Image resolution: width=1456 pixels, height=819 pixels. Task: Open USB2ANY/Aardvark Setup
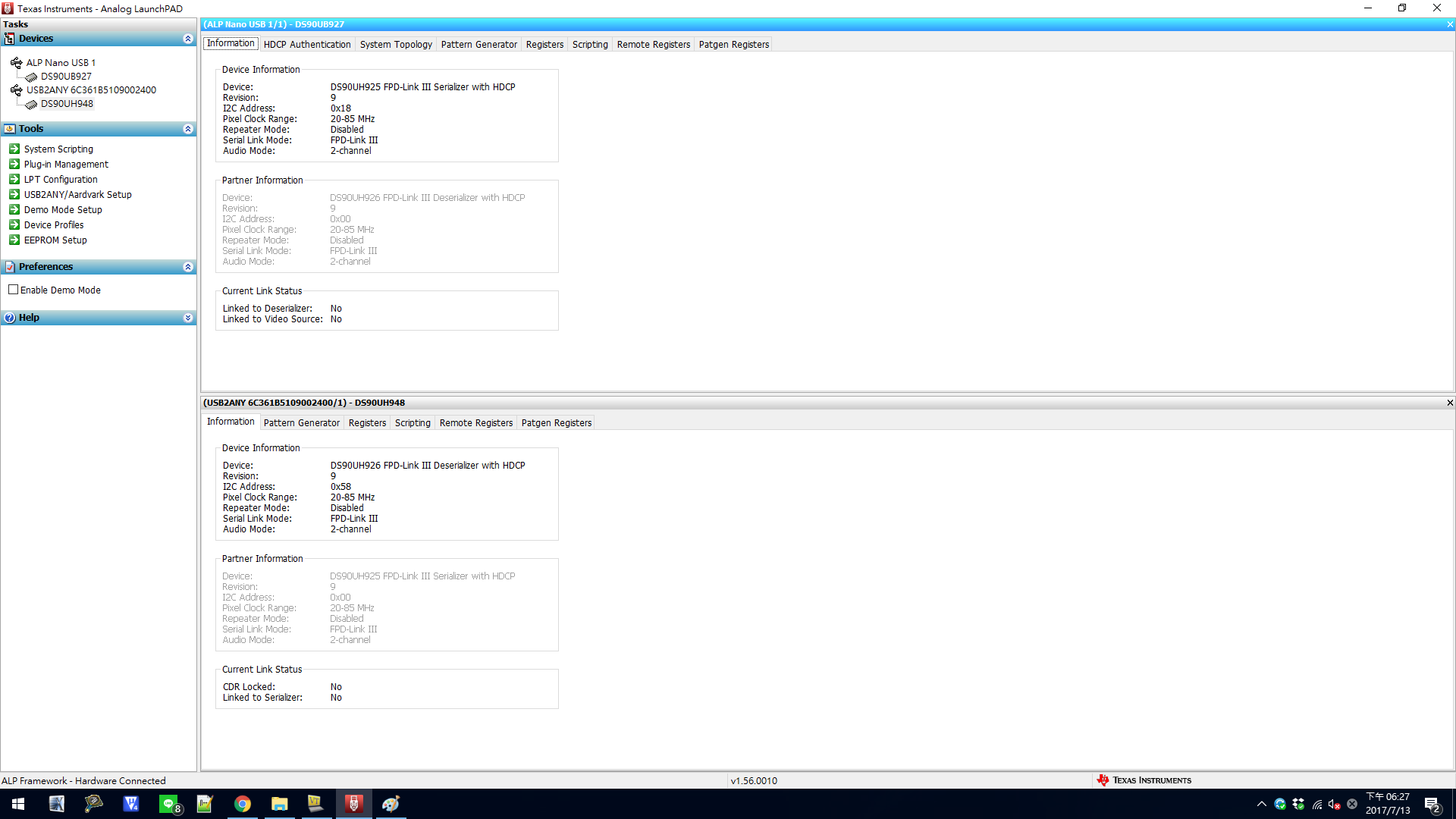(x=77, y=195)
